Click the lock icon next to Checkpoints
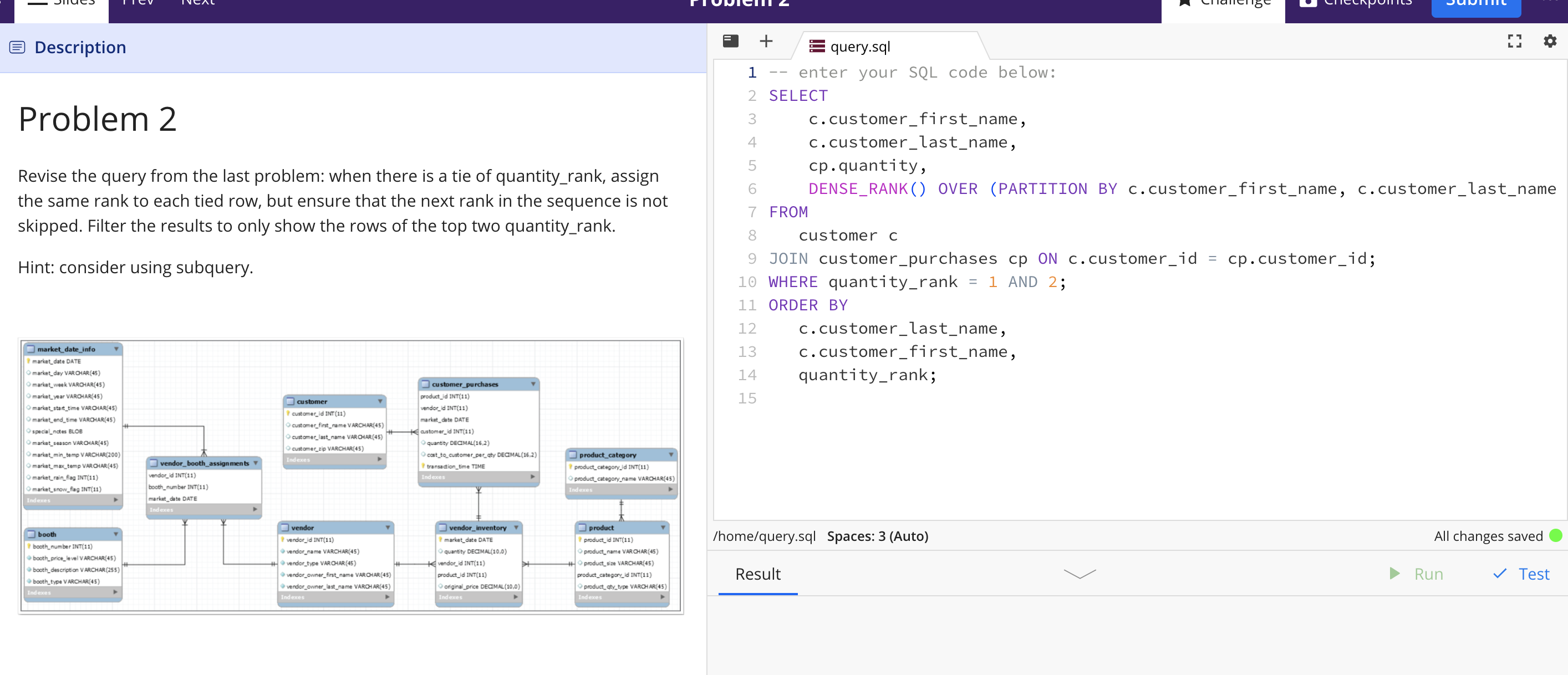This screenshot has width=1568, height=675. 1306,3
